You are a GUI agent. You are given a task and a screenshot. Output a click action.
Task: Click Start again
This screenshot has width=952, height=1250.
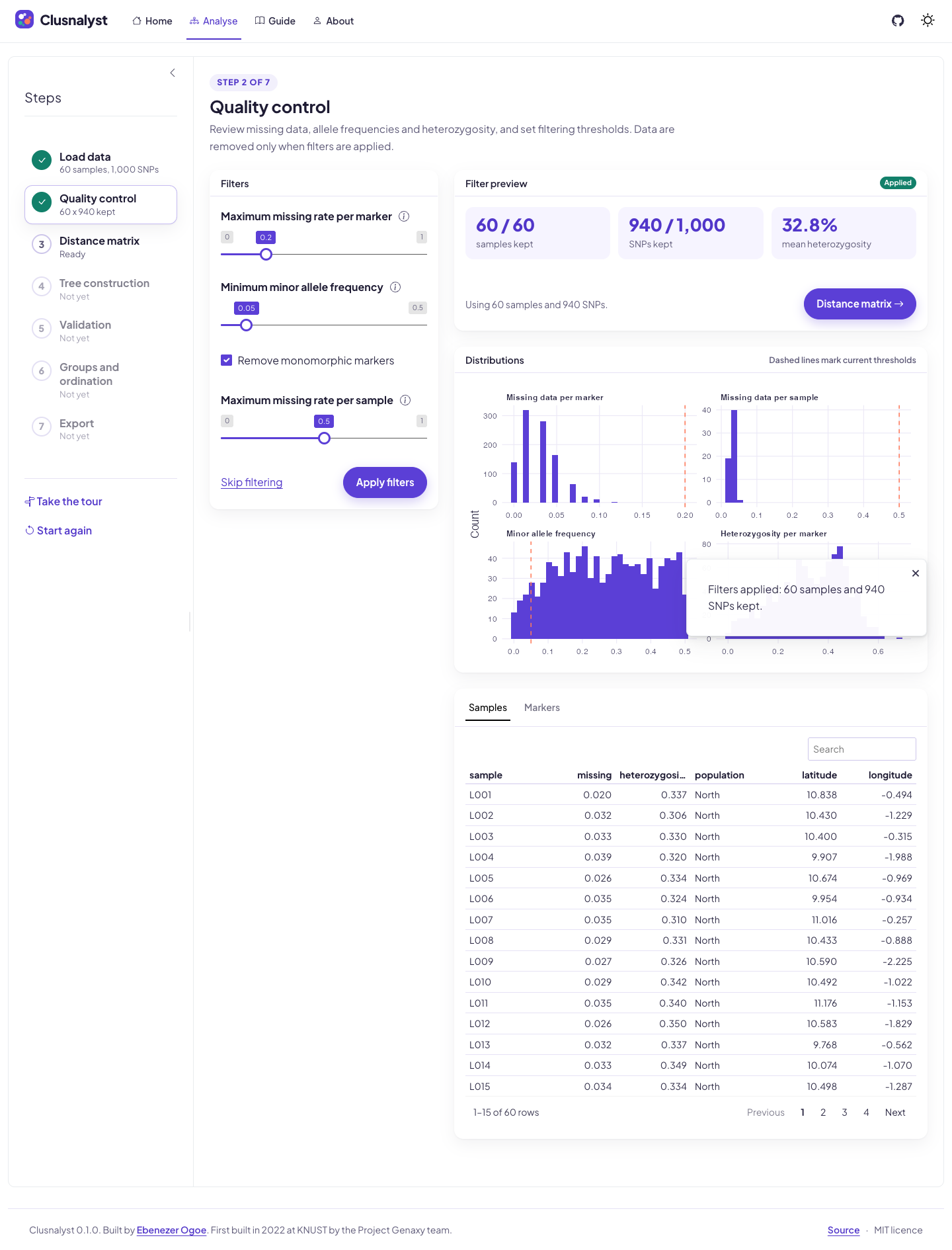(x=58, y=530)
